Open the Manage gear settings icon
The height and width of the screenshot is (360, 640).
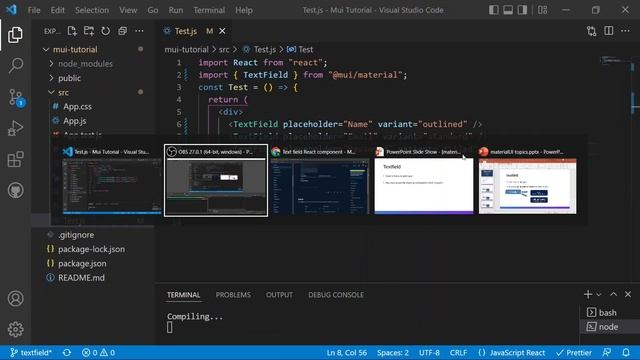16,329
